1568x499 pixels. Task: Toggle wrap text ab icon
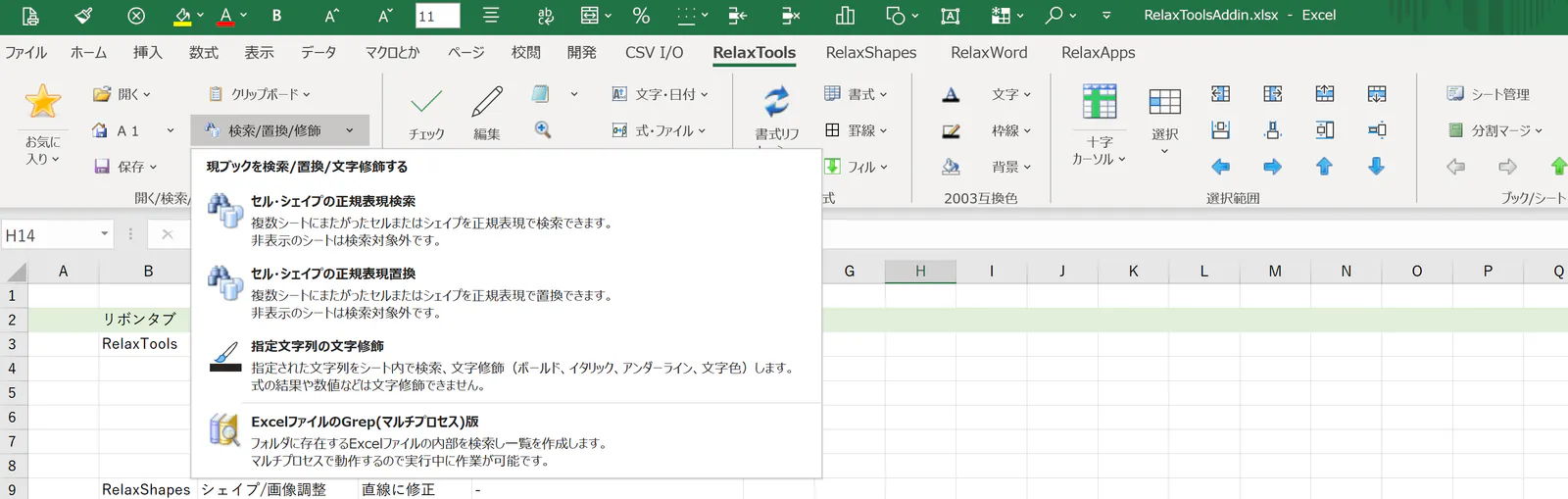pyautogui.click(x=545, y=16)
